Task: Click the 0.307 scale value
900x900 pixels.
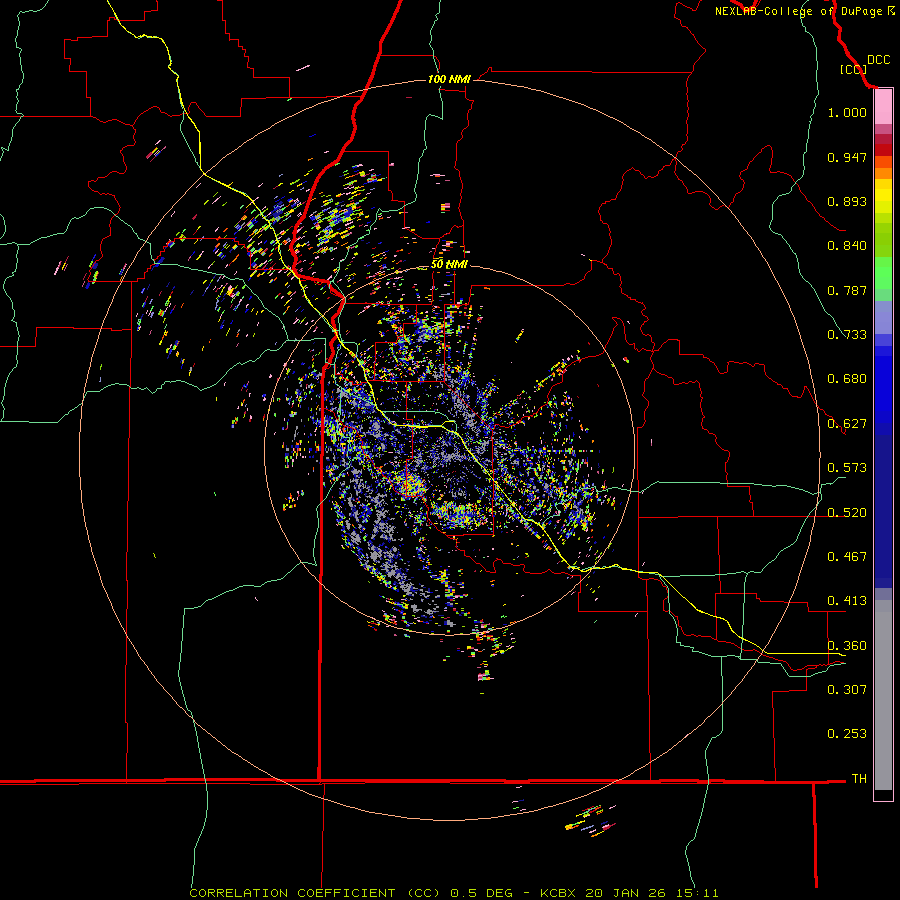Action: (847, 690)
